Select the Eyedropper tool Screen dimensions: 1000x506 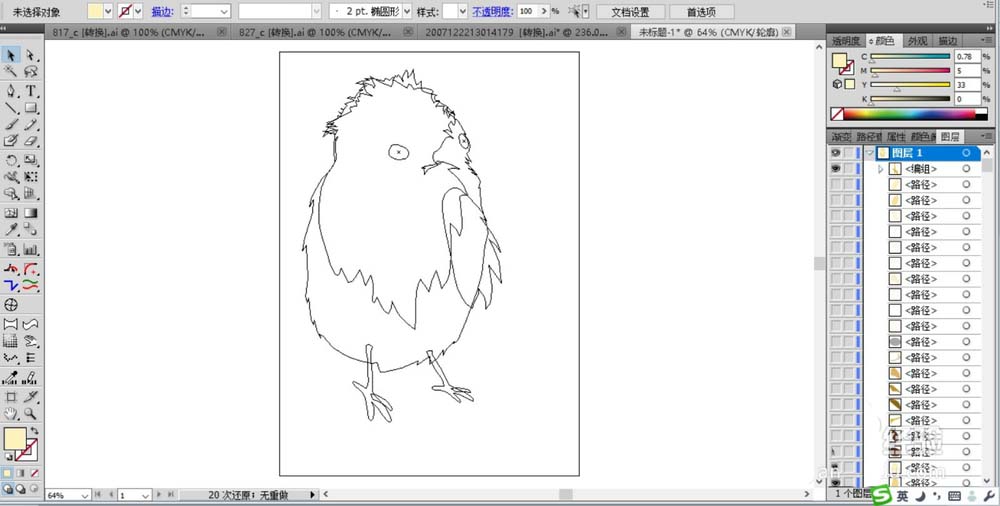click(x=11, y=230)
